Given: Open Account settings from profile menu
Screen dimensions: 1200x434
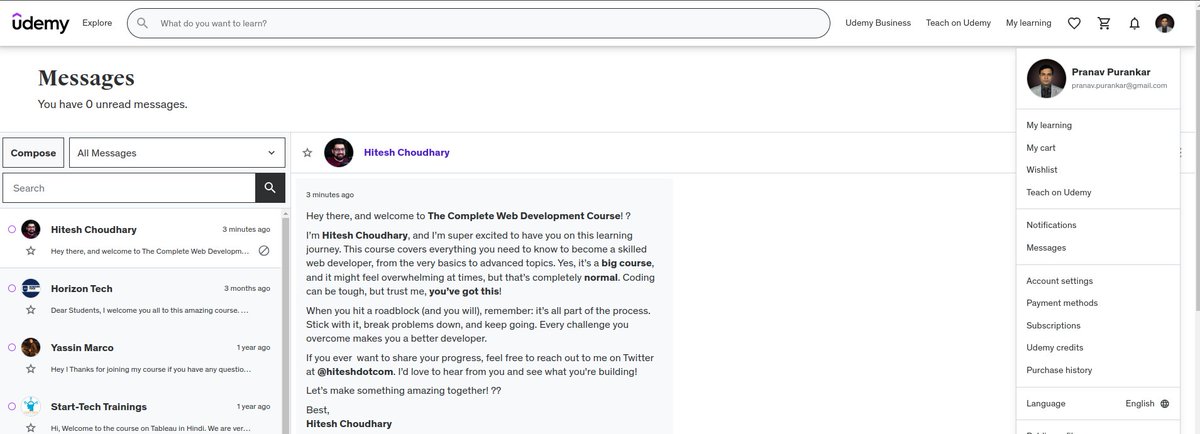Looking at the screenshot, I should [x=1059, y=281].
